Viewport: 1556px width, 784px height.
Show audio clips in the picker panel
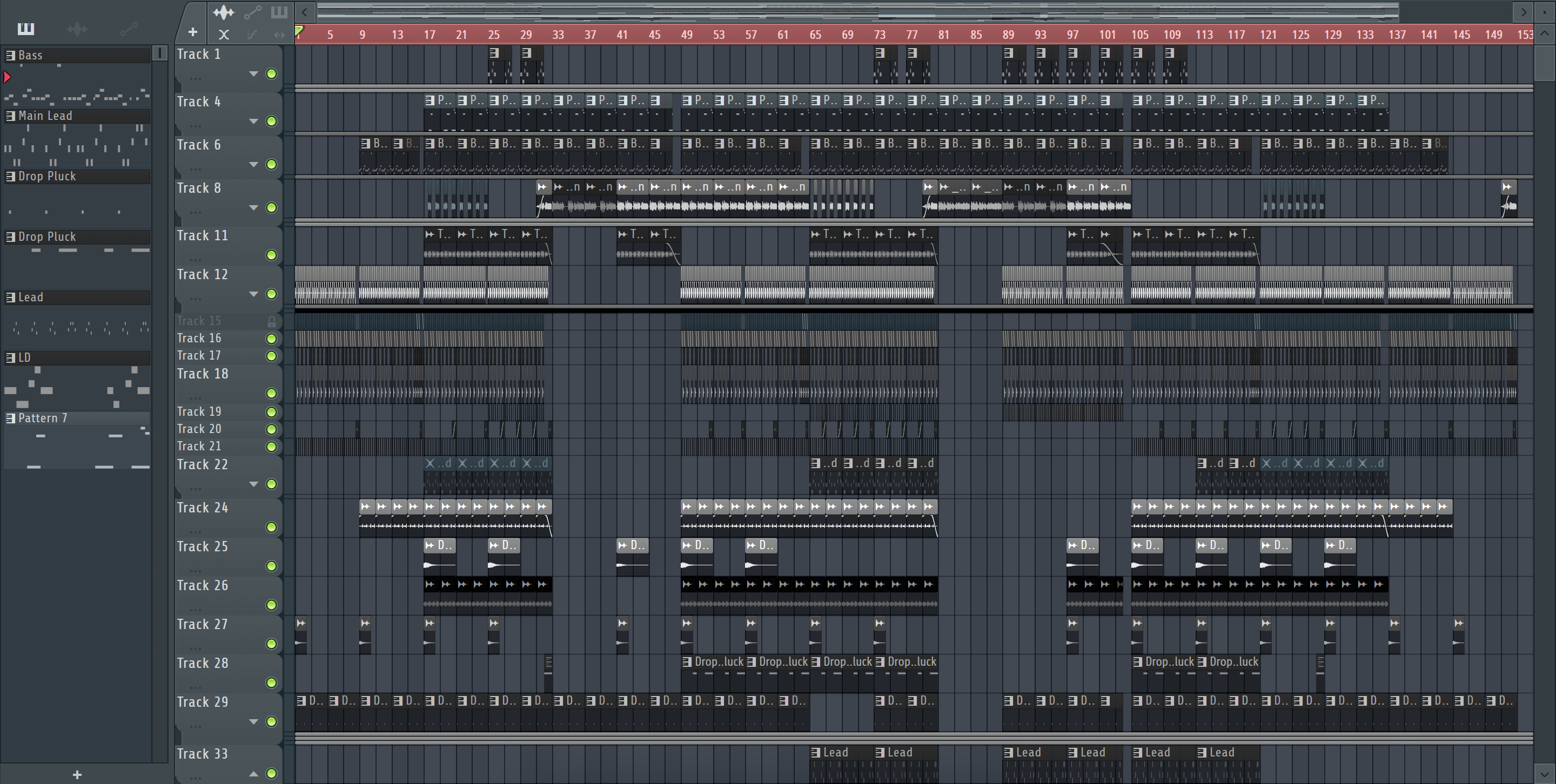coord(77,29)
